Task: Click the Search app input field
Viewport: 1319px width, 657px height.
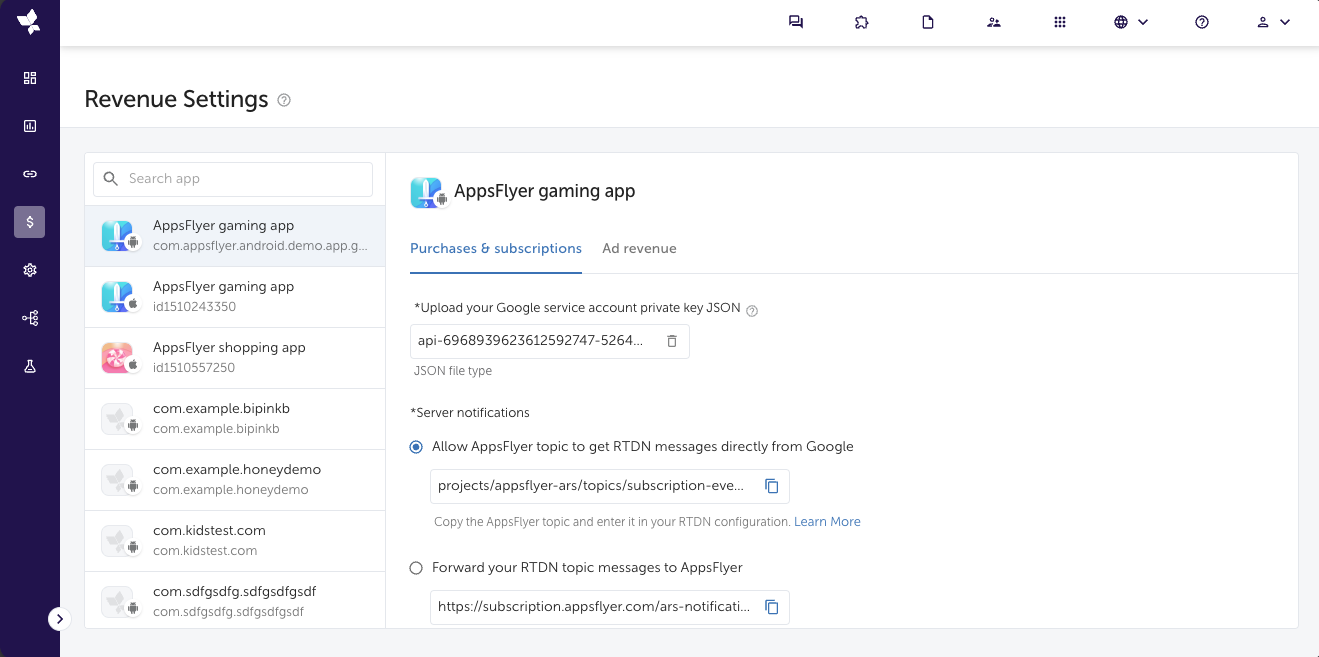Action: [233, 179]
